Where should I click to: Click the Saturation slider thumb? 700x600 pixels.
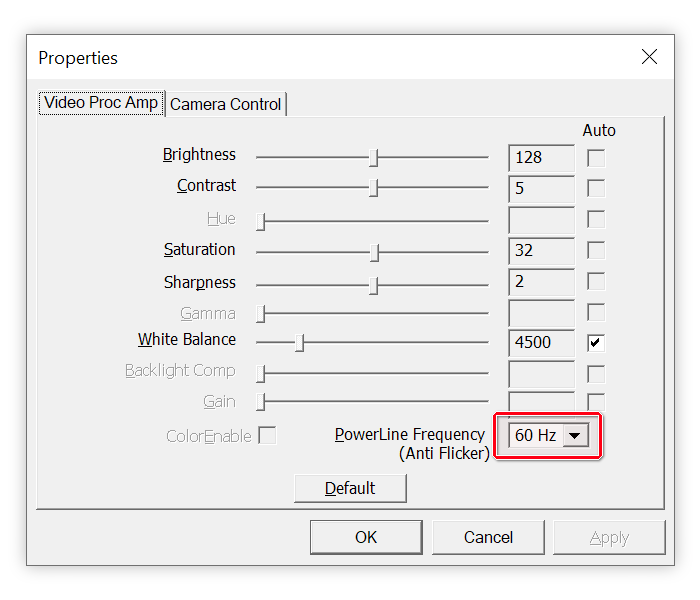(x=374, y=252)
